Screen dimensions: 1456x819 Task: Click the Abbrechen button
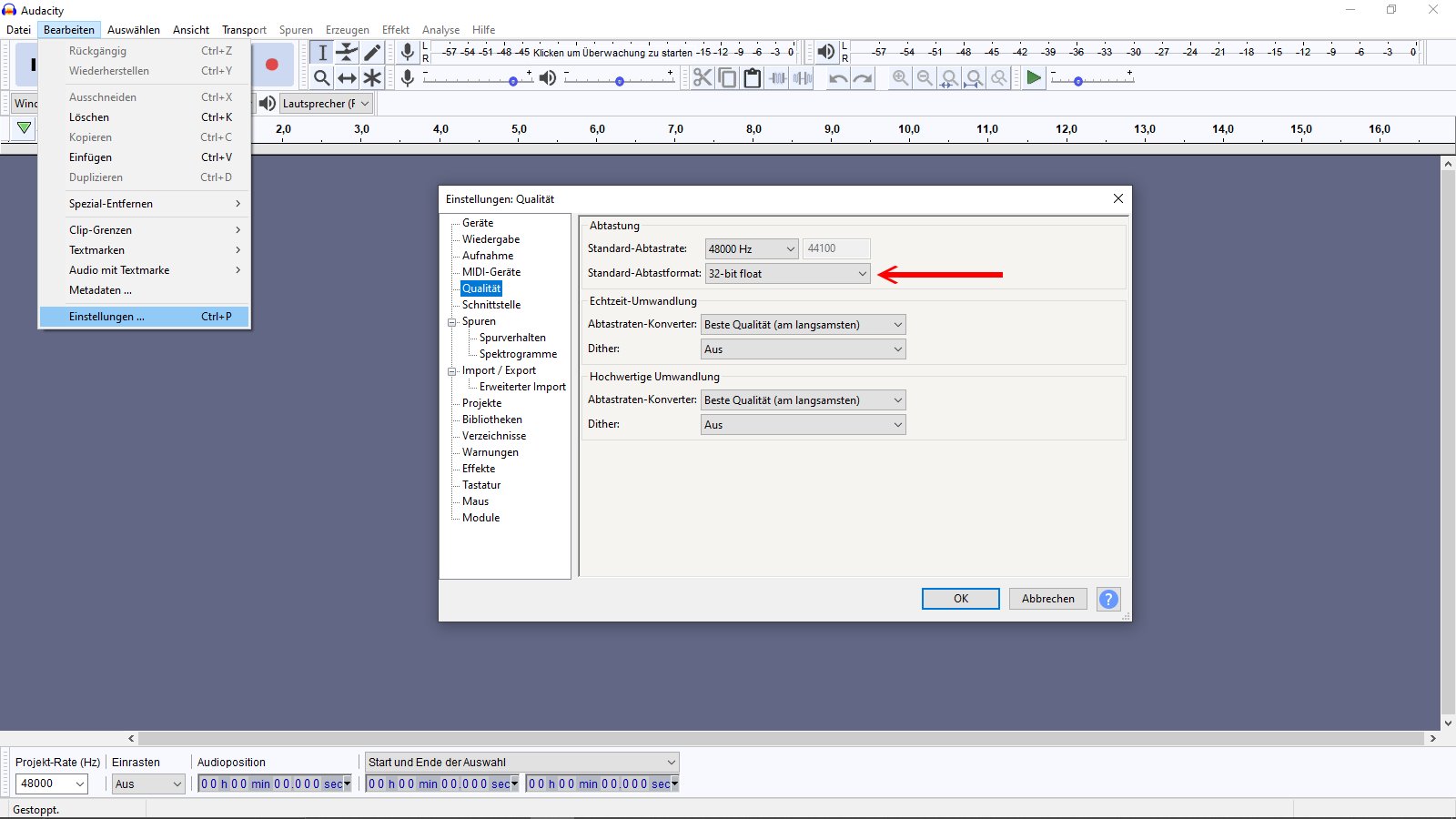[1048, 599]
